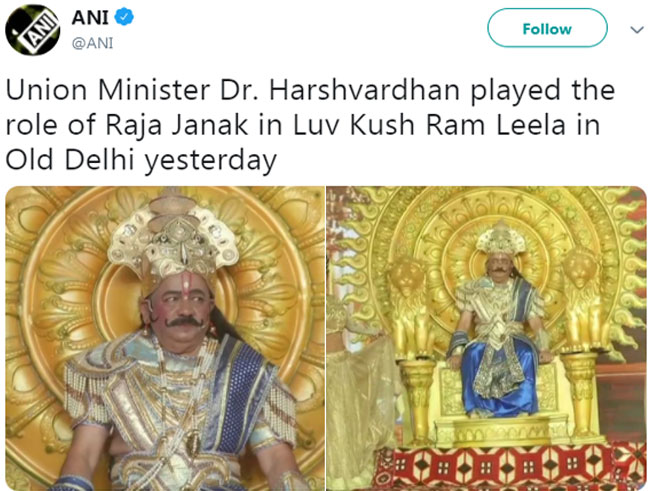Open the right full-throne stage photo
This screenshot has width=650, height=491.
[486, 338]
